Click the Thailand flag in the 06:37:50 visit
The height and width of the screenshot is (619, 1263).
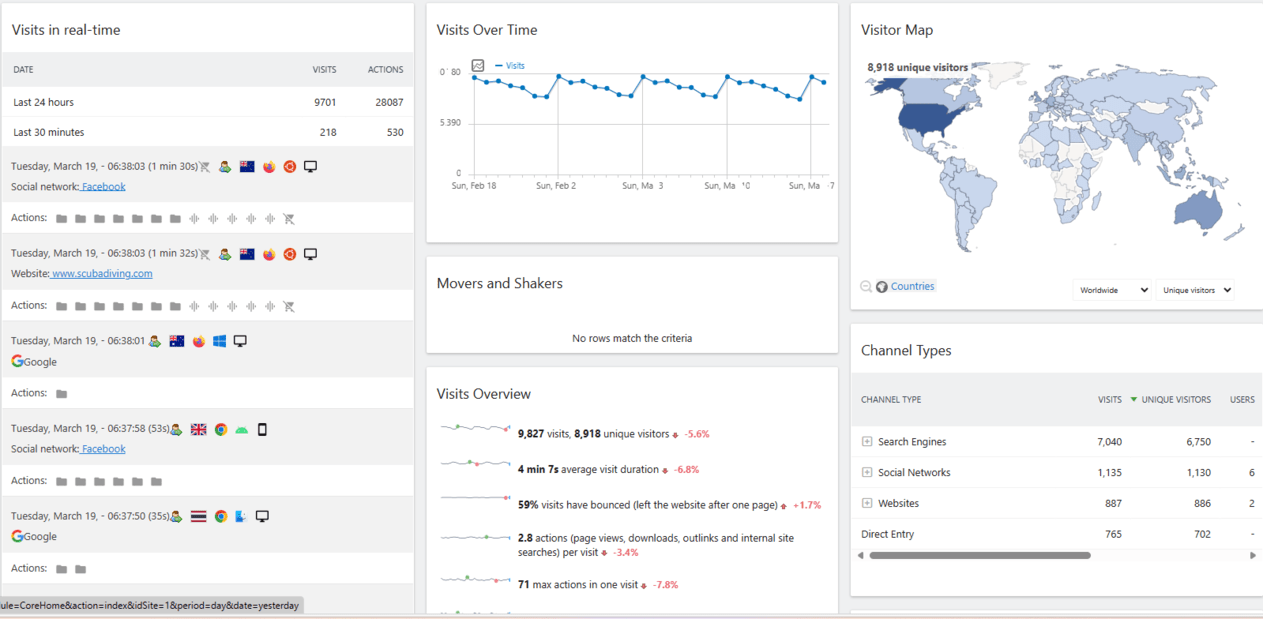198,517
